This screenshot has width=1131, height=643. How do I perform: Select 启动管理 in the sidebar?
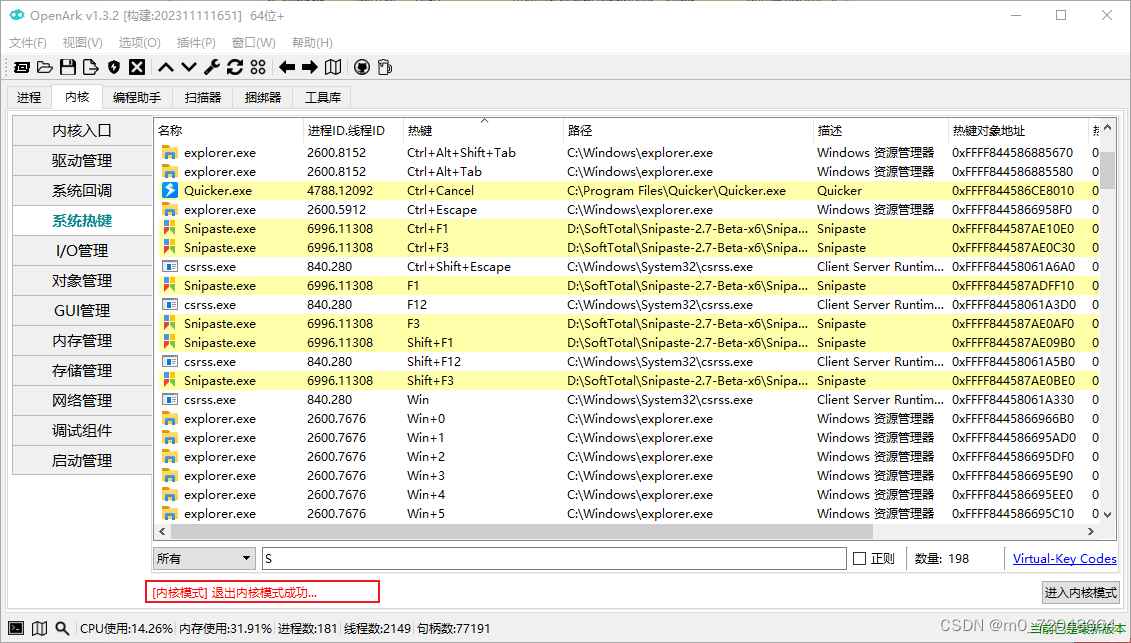[82, 460]
